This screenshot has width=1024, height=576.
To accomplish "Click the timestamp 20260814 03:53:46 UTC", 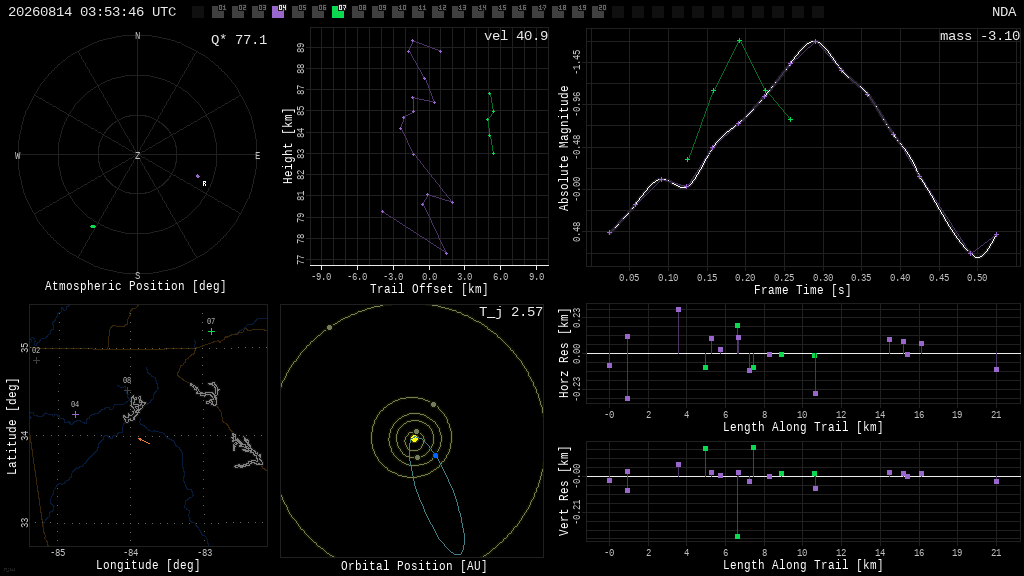I will (92, 12).
